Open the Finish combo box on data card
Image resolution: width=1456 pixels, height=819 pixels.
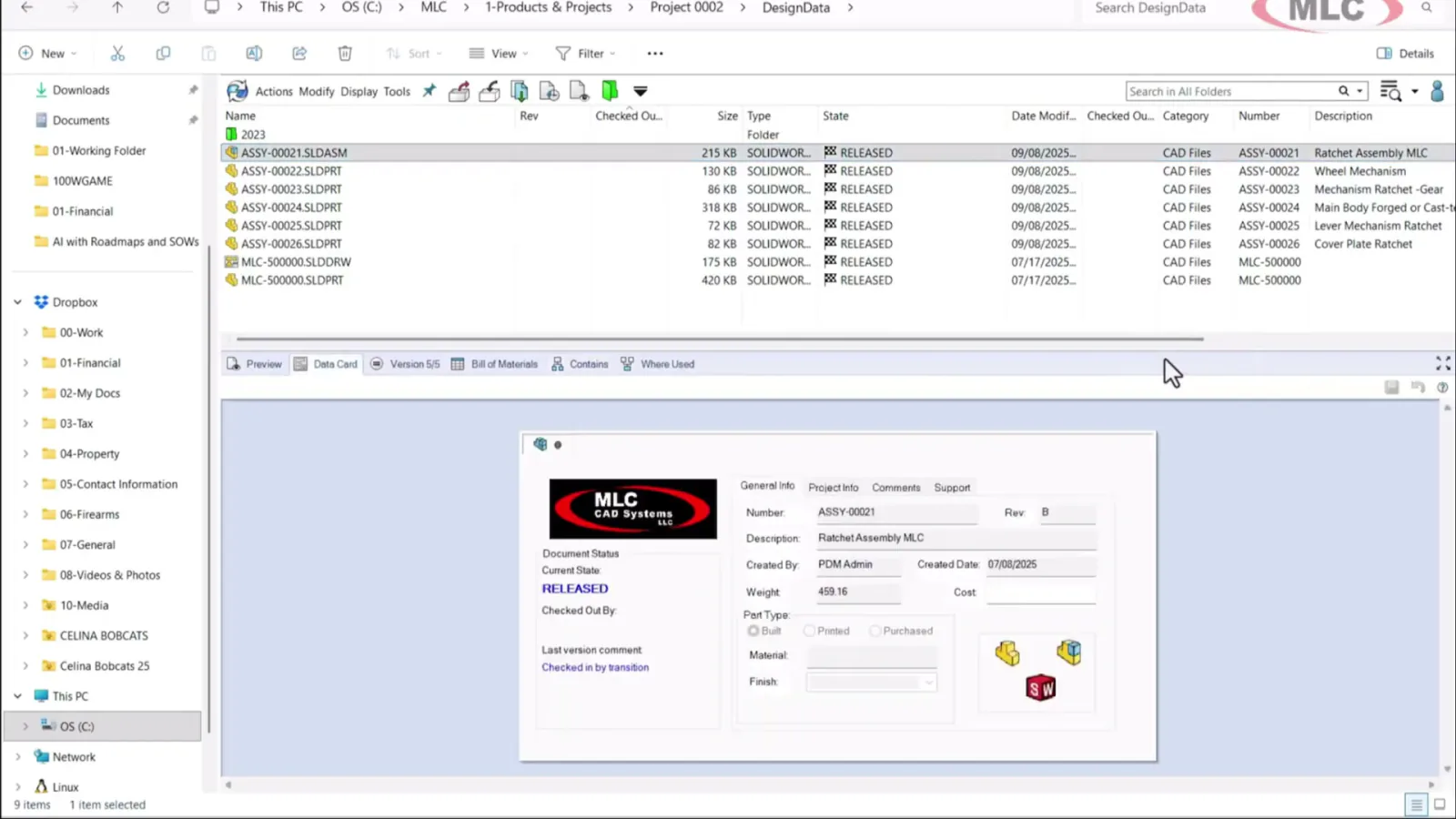(871, 682)
